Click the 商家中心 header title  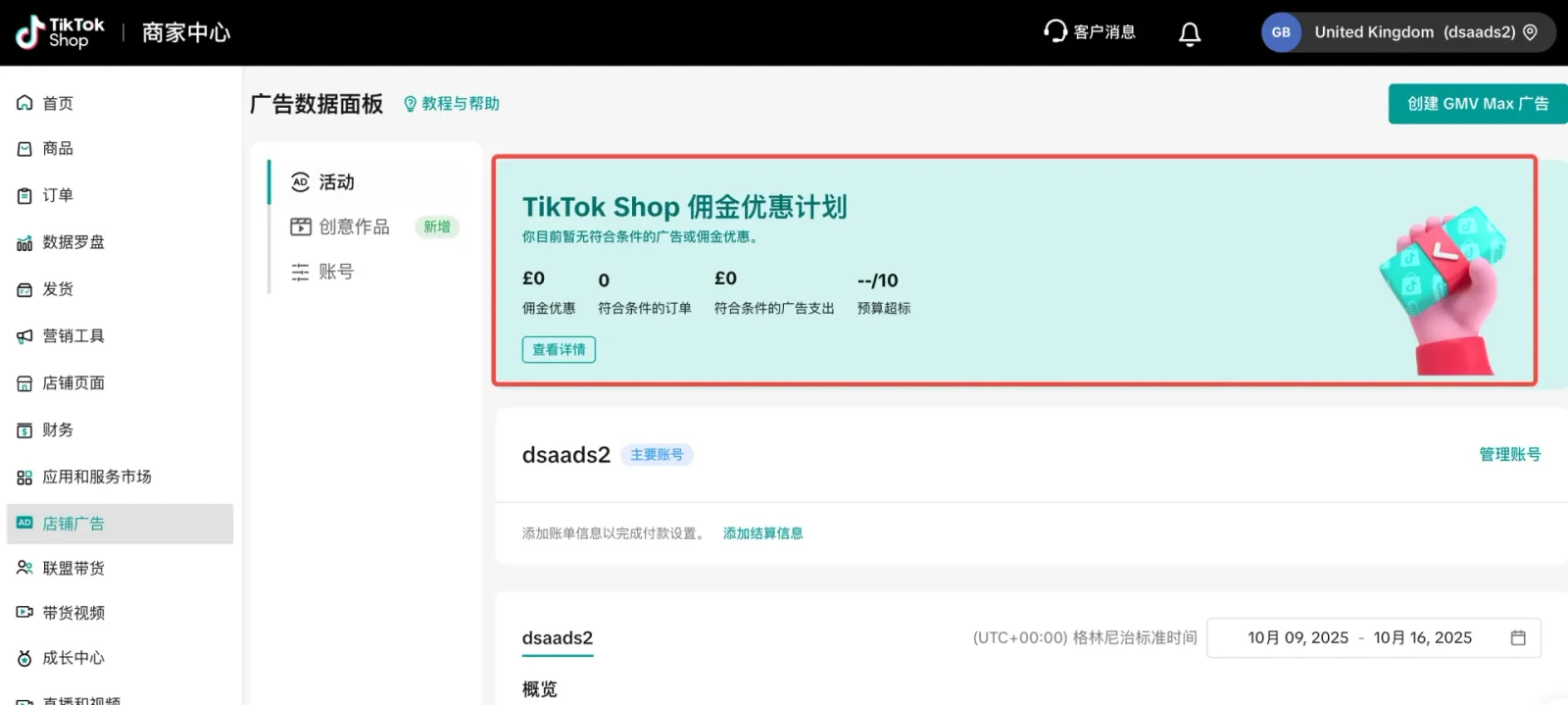tap(186, 32)
